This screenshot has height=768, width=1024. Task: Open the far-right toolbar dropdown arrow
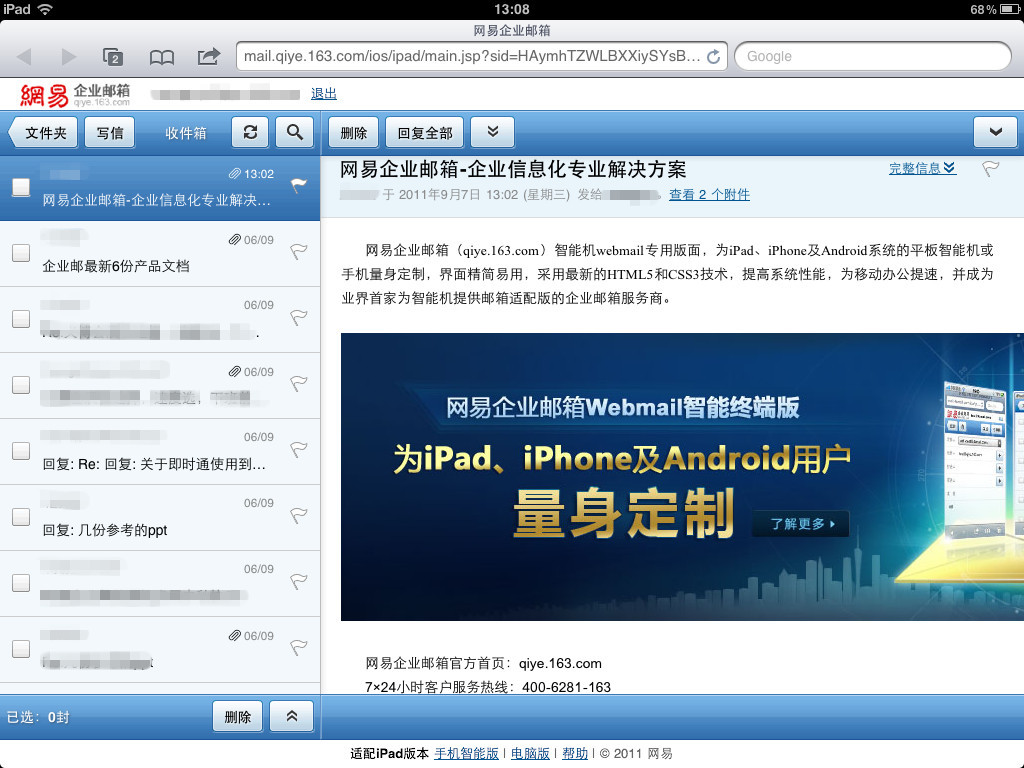pyautogui.click(x=995, y=132)
